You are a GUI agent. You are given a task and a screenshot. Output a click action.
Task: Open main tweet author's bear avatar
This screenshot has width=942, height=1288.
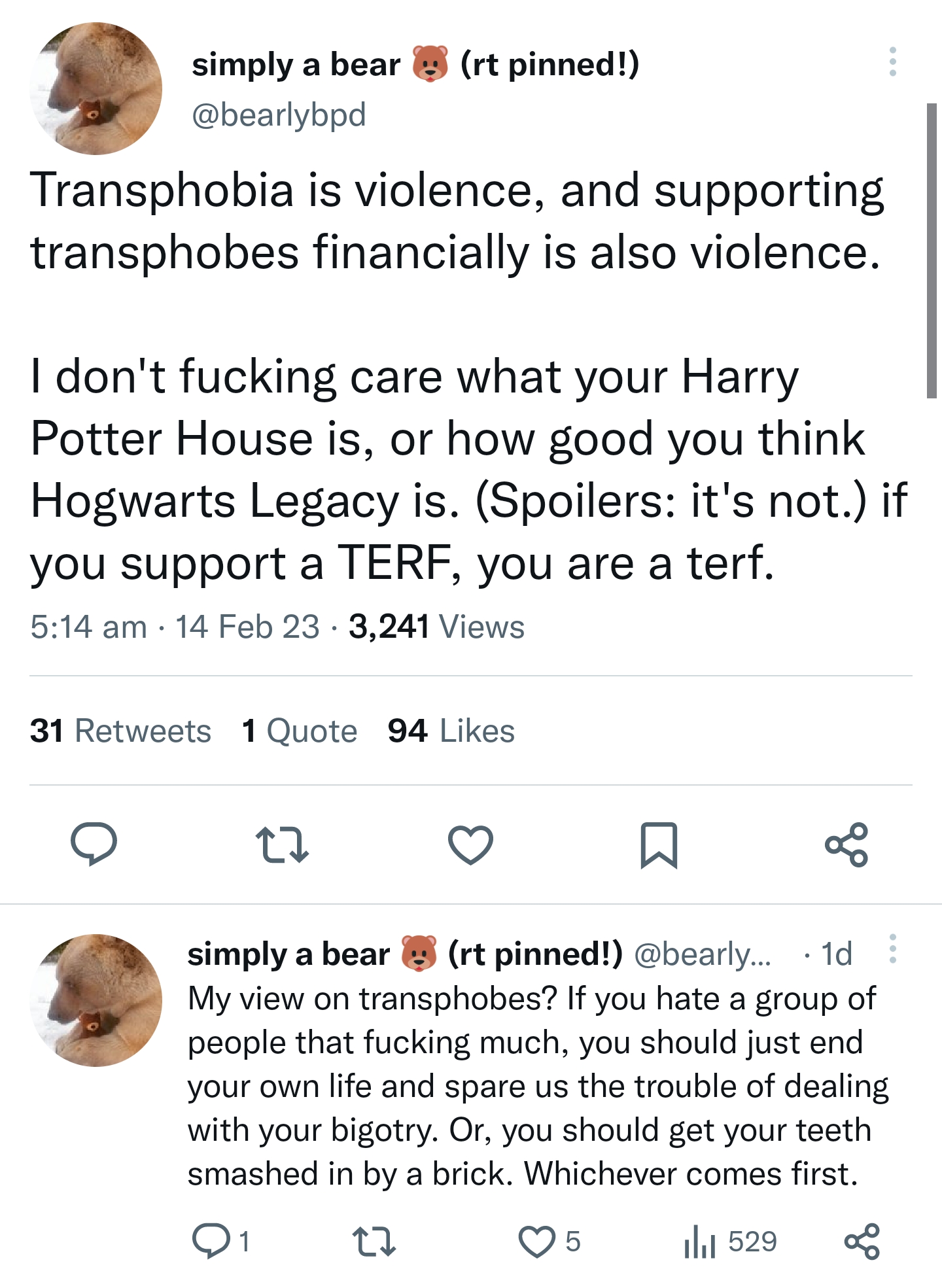(x=96, y=88)
